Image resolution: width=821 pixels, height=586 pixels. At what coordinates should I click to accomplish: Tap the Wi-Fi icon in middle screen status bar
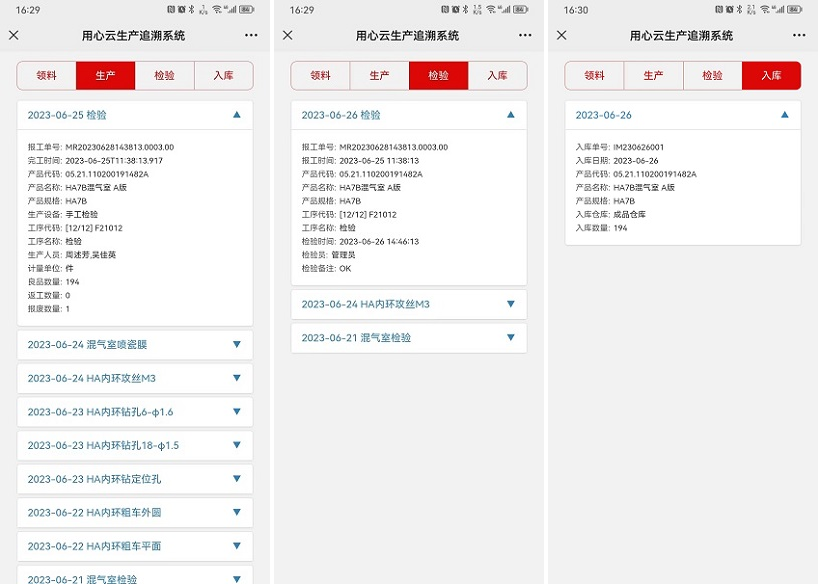[x=491, y=9]
